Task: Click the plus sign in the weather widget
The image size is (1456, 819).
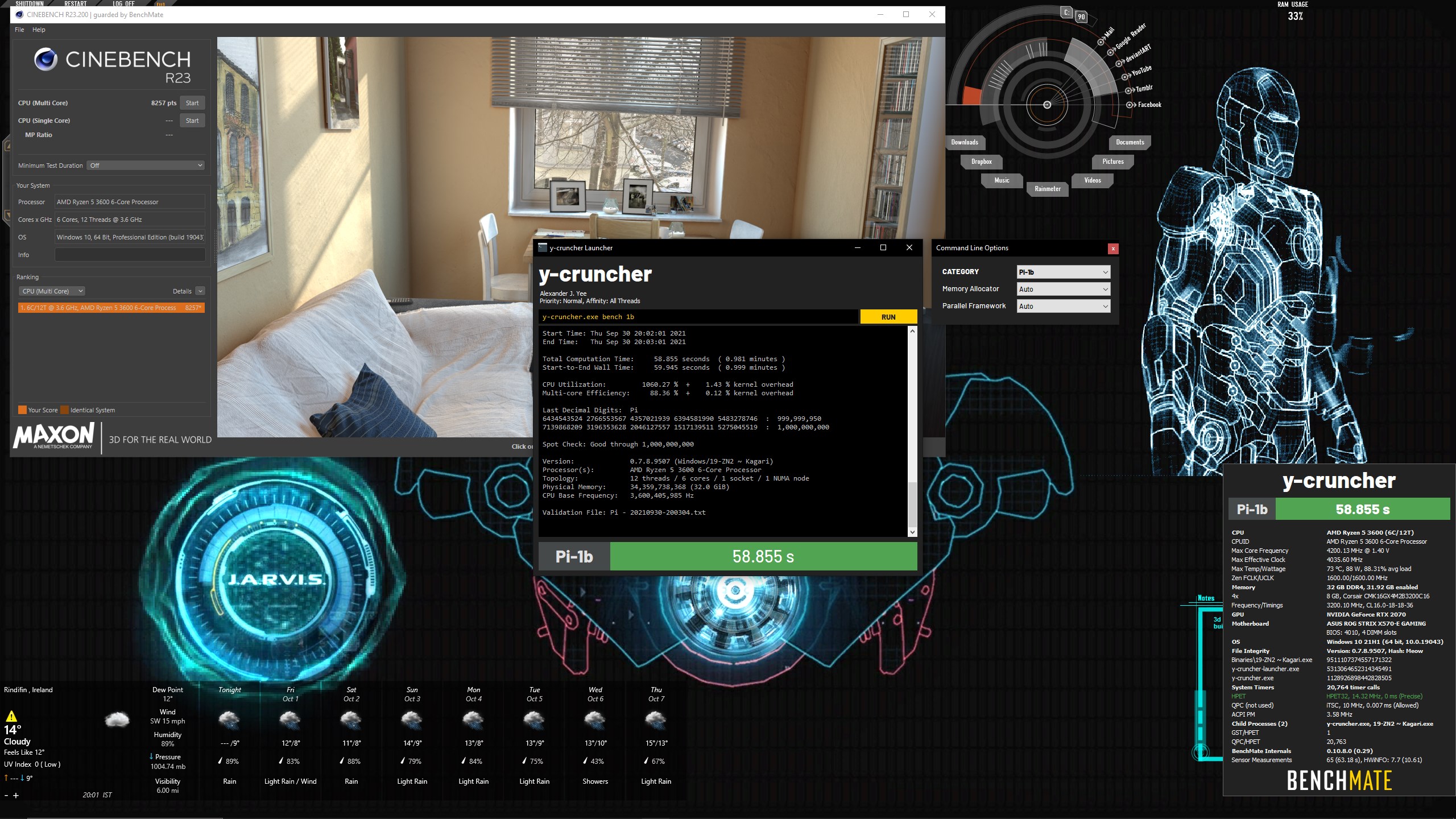Action: pyautogui.click(x=16, y=796)
